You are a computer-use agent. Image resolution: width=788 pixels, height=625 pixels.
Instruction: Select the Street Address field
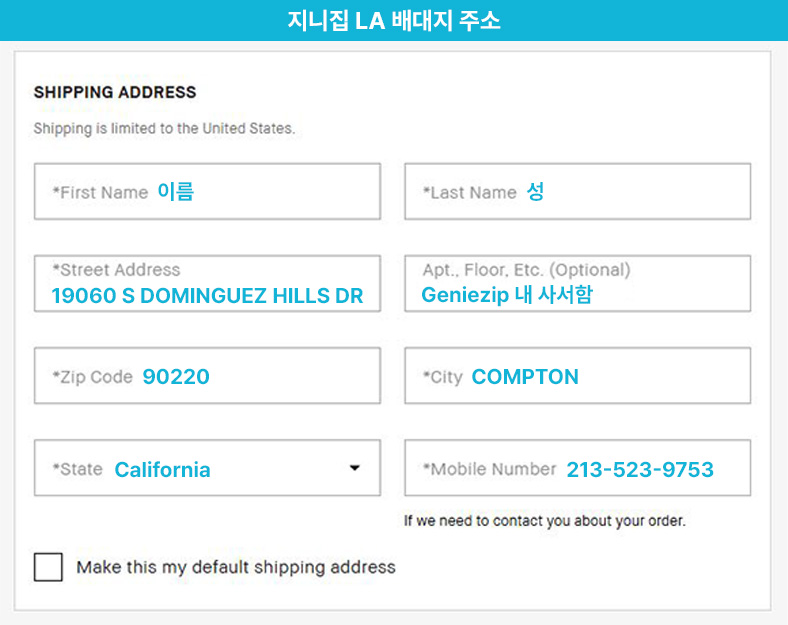pyautogui.click(x=207, y=283)
